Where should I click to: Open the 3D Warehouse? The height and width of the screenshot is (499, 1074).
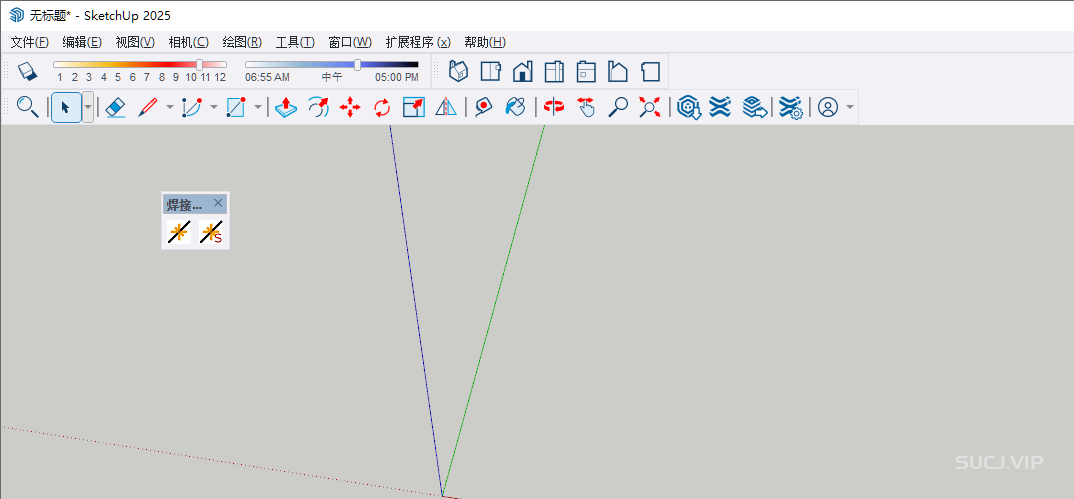point(688,107)
